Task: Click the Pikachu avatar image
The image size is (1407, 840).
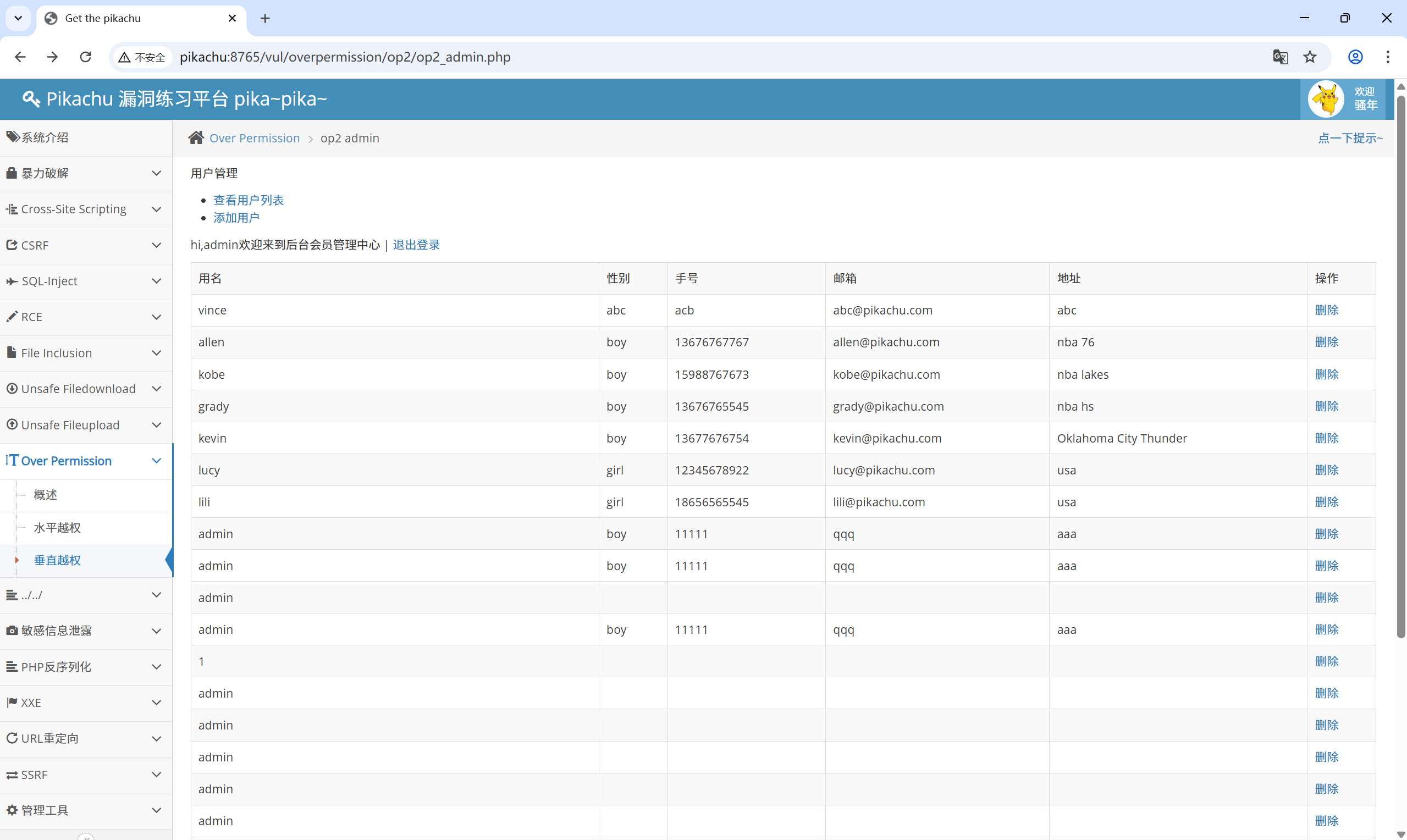Action: click(x=1326, y=99)
